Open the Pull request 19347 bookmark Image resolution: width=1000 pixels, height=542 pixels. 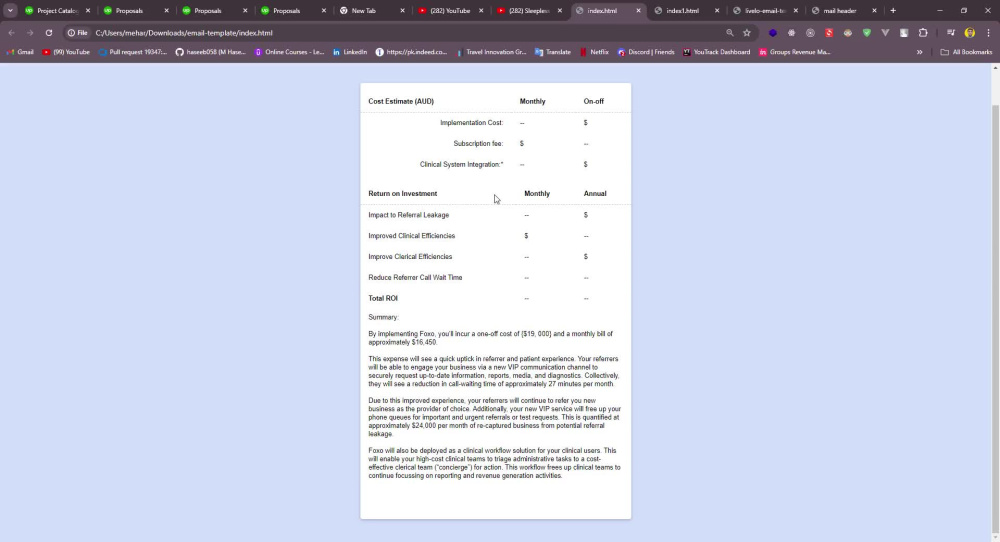tap(133, 52)
